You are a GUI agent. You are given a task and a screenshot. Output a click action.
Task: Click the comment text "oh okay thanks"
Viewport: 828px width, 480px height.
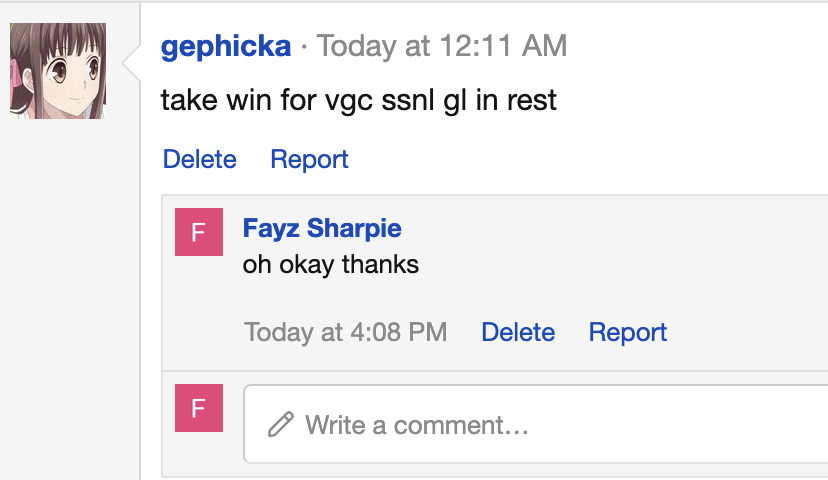331,265
